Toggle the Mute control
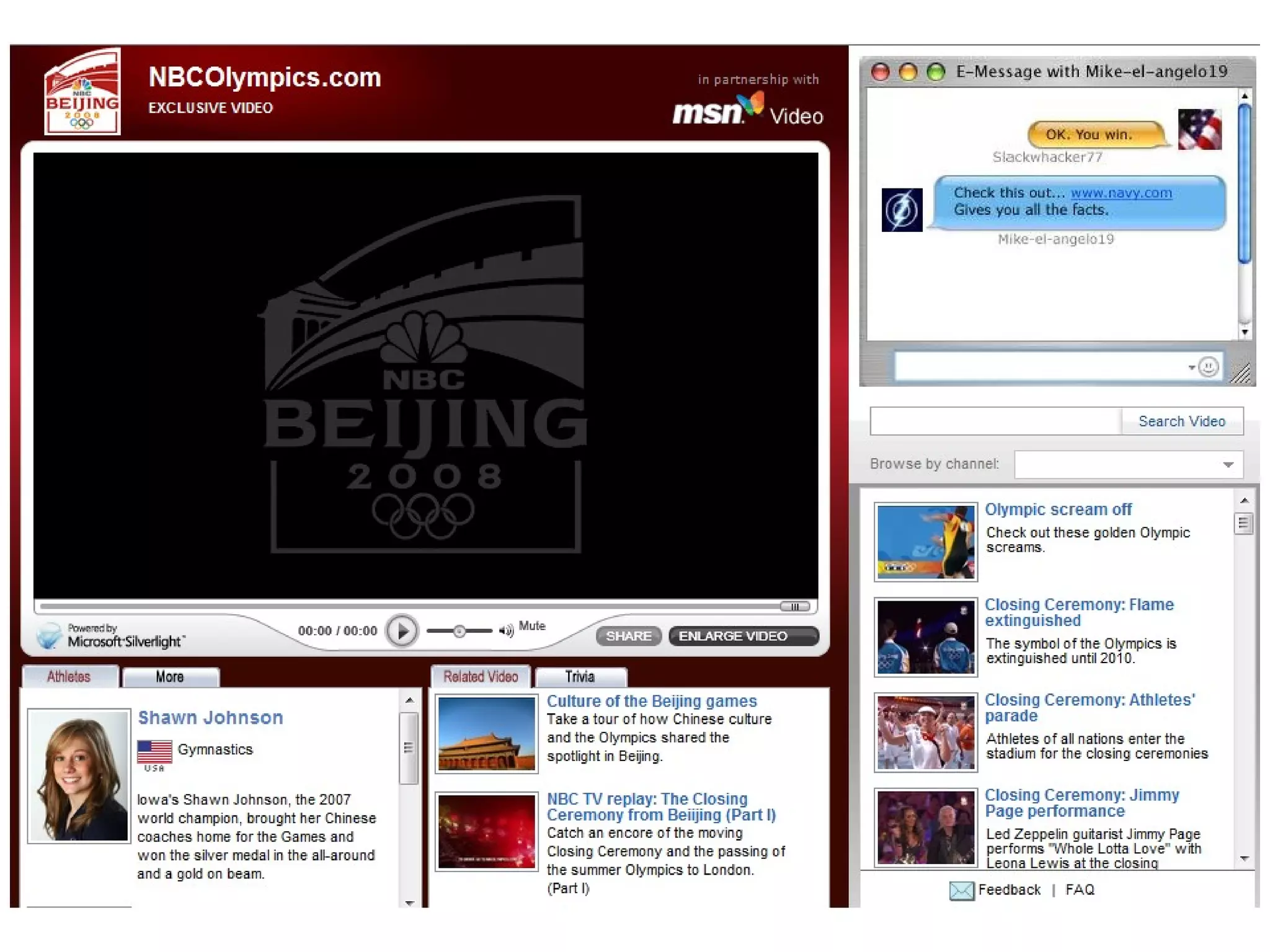1270x952 pixels. (x=531, y=626)
